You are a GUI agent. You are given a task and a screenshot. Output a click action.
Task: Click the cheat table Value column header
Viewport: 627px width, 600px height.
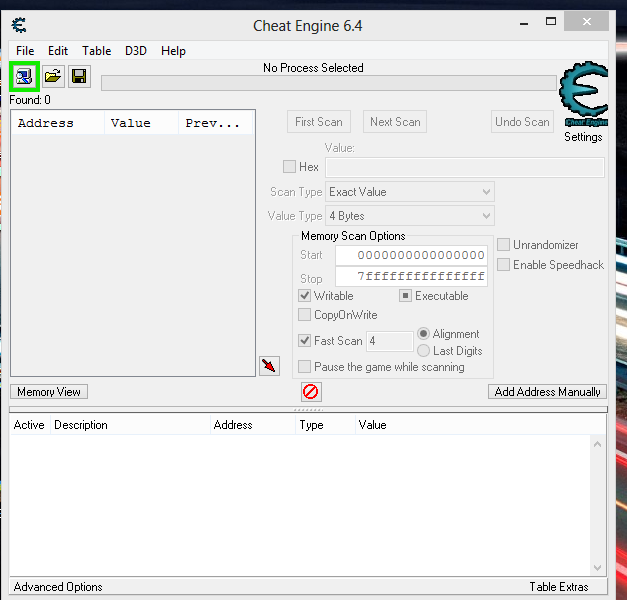(480, 425)
